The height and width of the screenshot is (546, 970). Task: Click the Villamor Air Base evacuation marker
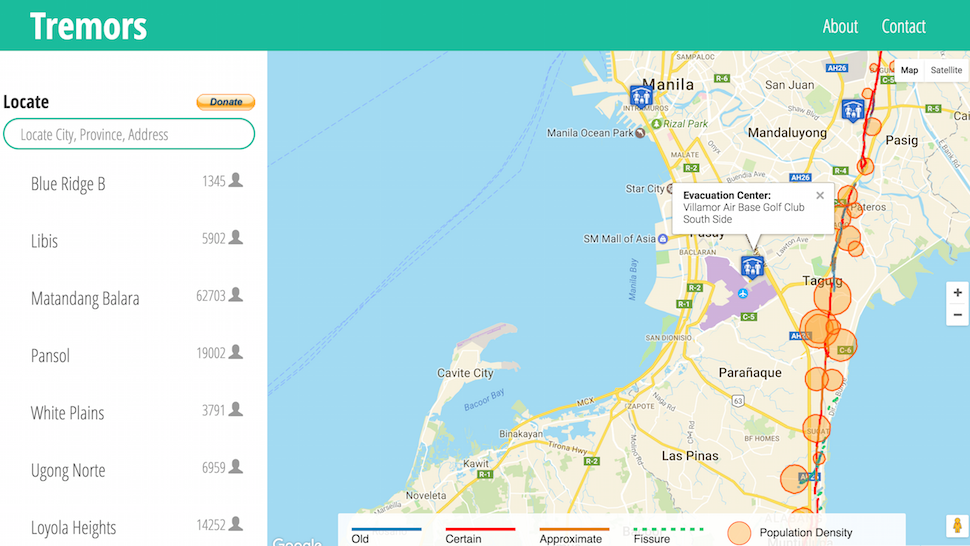(752, 266)
